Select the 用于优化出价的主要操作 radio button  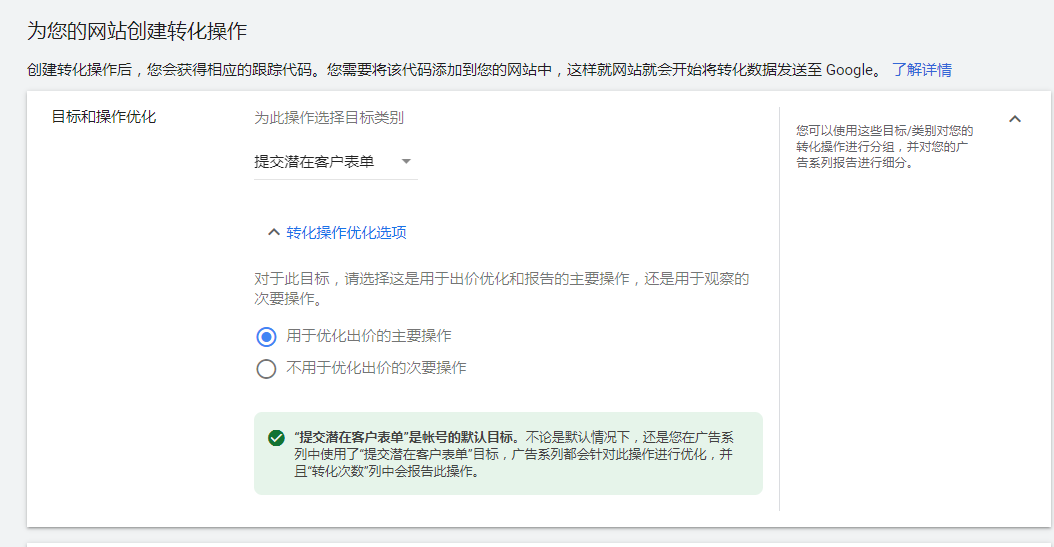point(266,337)
